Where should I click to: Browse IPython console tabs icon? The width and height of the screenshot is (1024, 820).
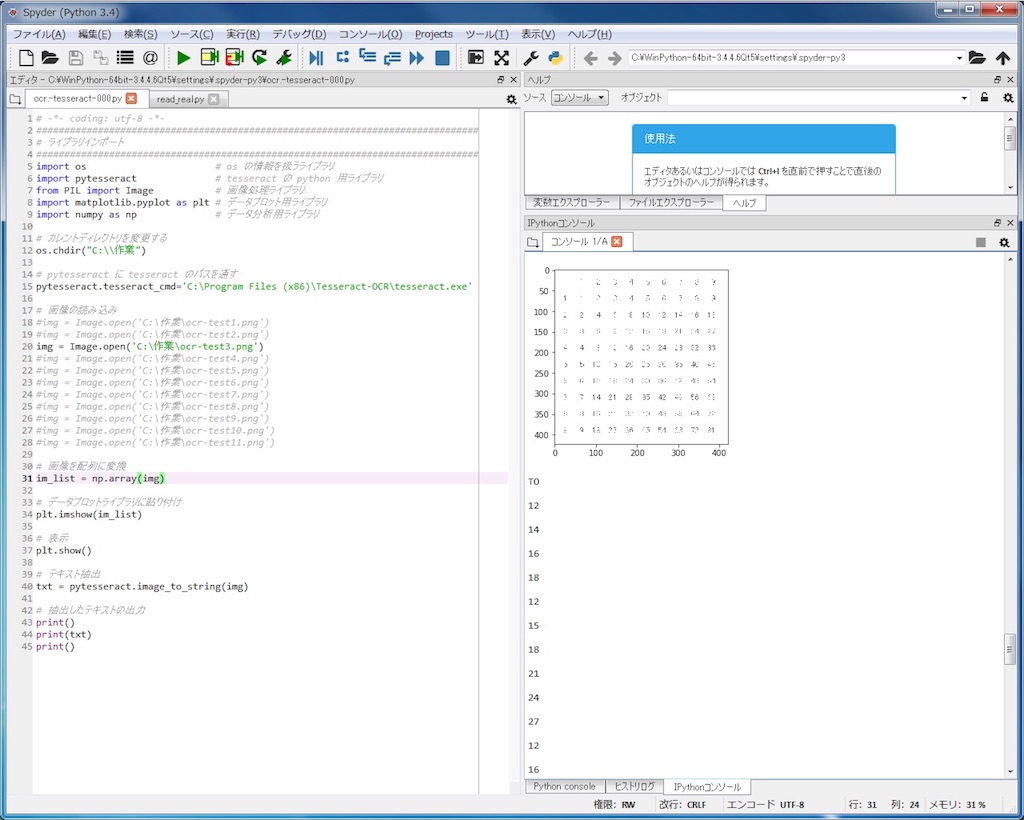pyautogui.click(x=533, y=242)
